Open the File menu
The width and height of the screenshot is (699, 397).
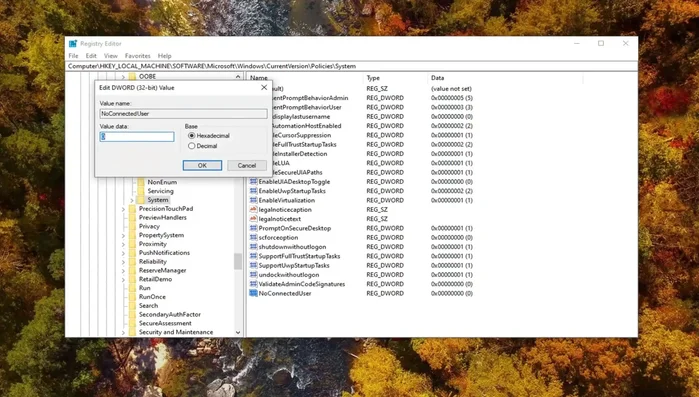coord(74,56)
